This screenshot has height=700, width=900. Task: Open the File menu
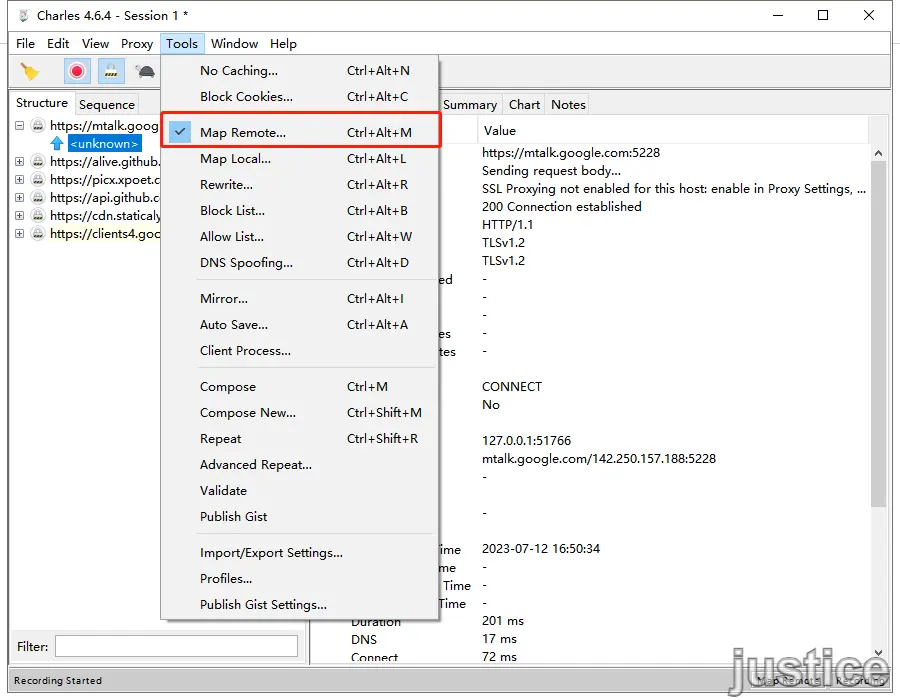click(25, 44)
